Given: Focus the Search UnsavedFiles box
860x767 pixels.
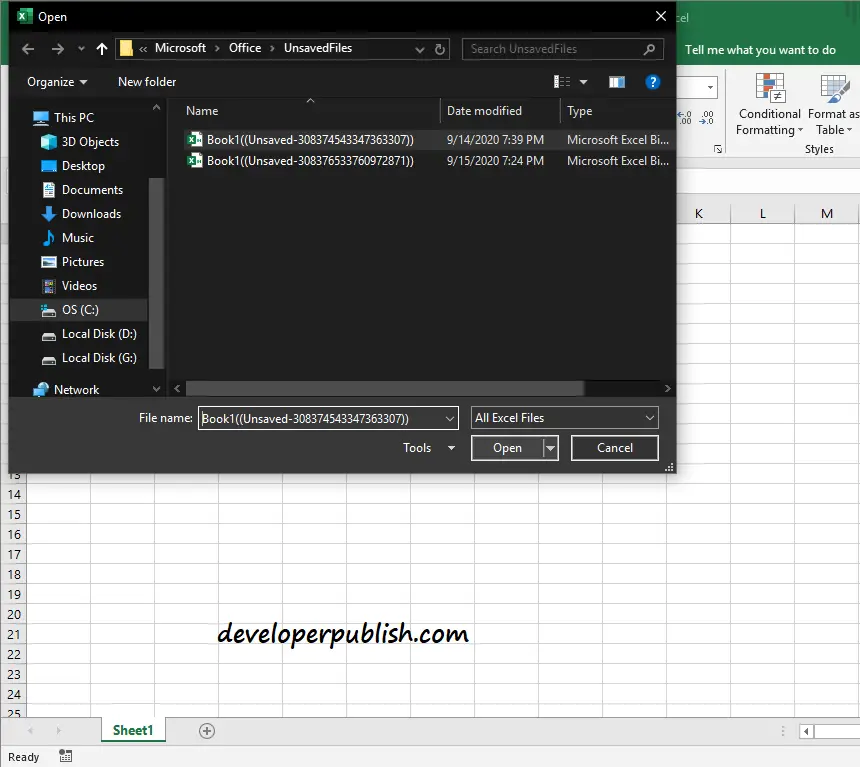Looking at the screenshot, I should pos(563,49).
